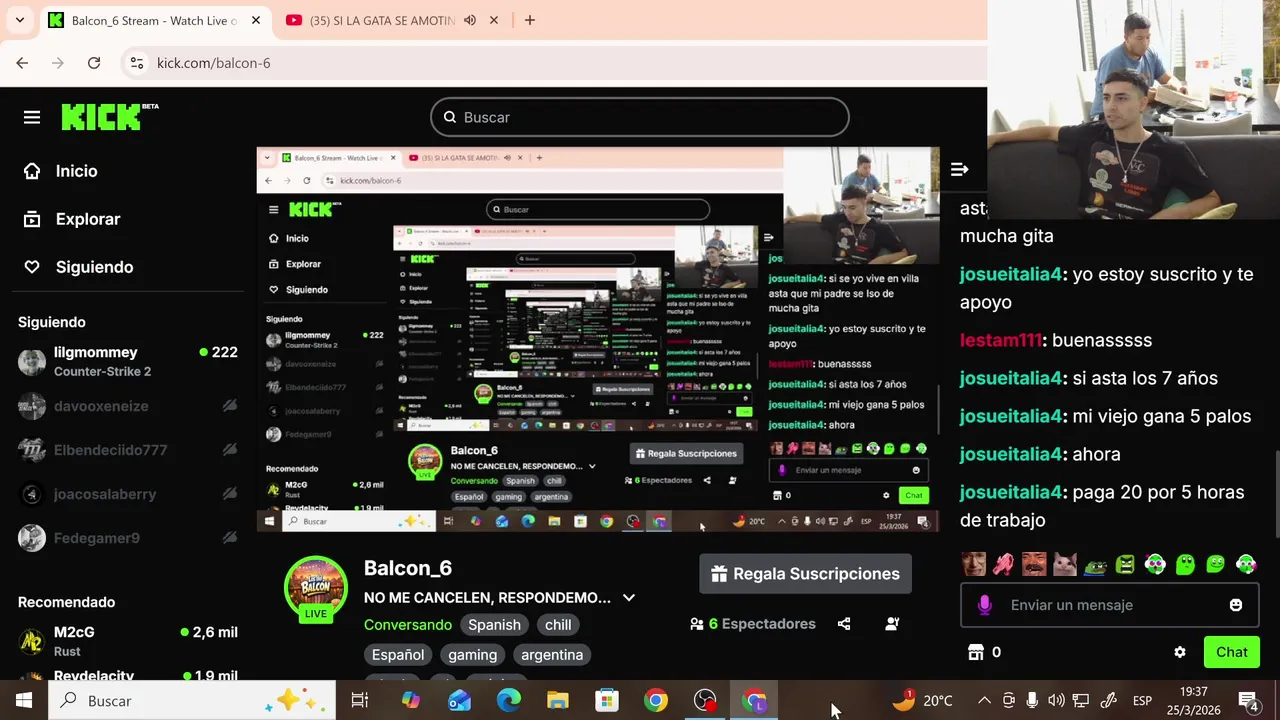1280x720 pixels.
Task: Select the argentina tag
Action: (552, 655)
